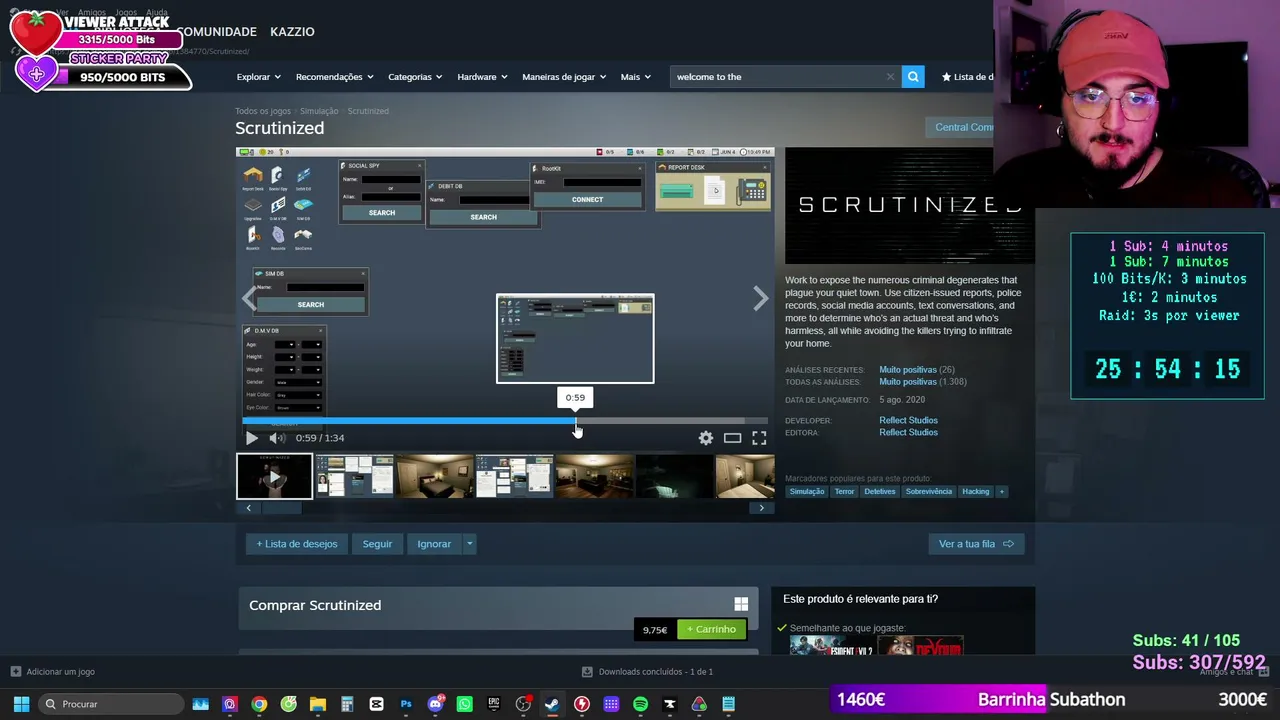Screen dimensions: 1280x720
Task: Open the dropdown arrow beside Ignorar
Action: click(469, 544)
